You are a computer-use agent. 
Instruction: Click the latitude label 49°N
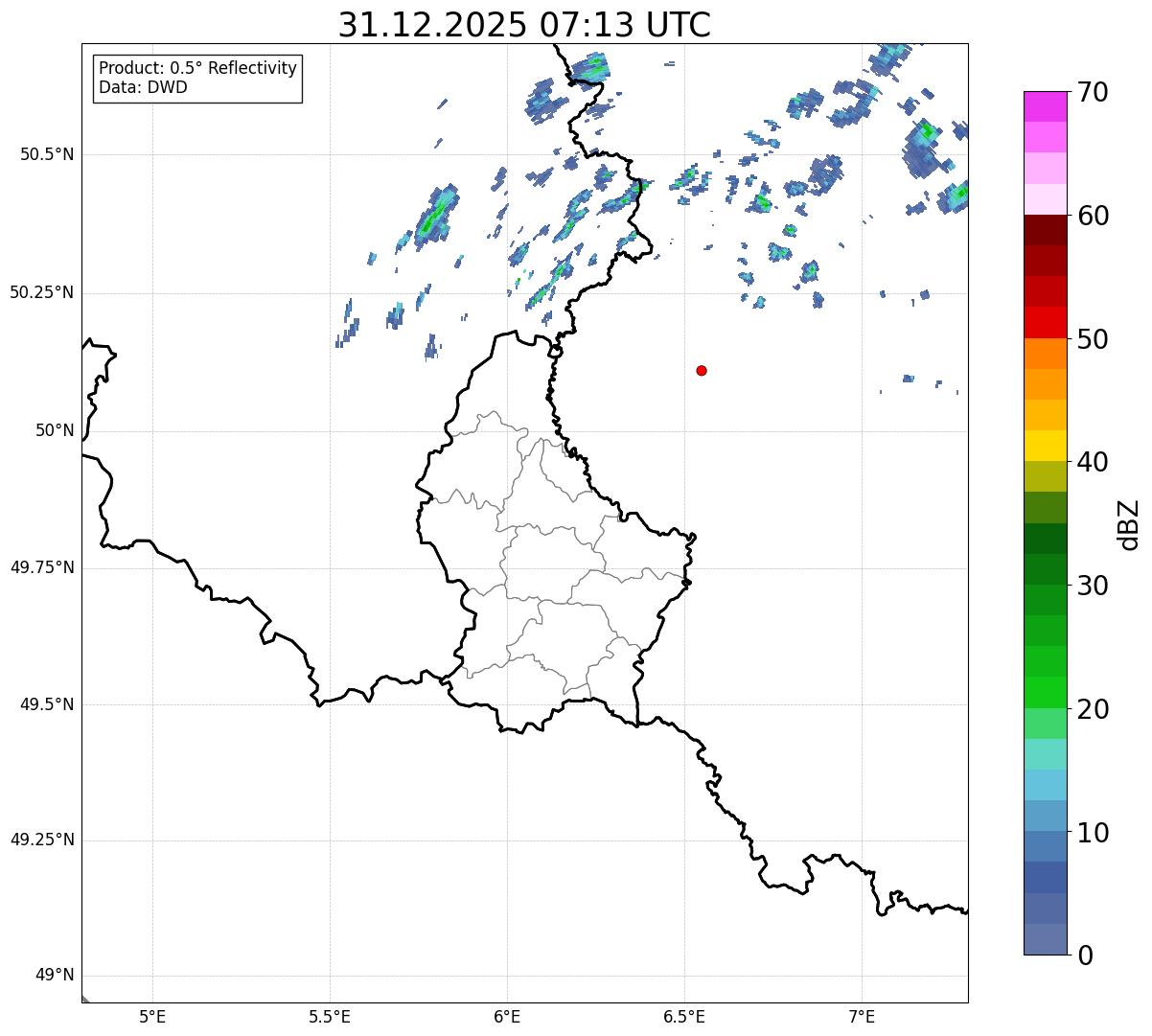[55, 976]
